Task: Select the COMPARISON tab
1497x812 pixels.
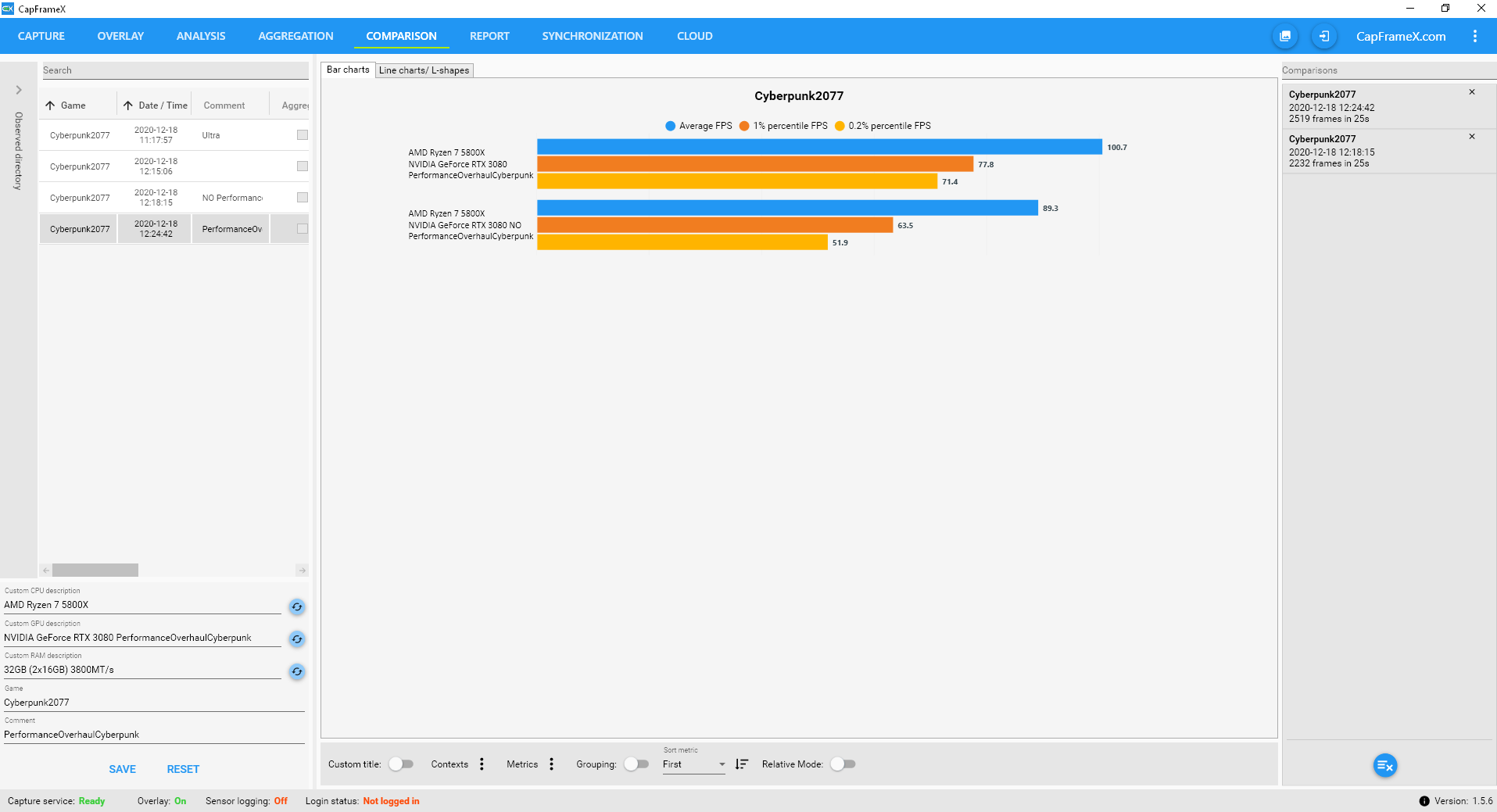Action: pyautogui.click(x=401, y=36)
